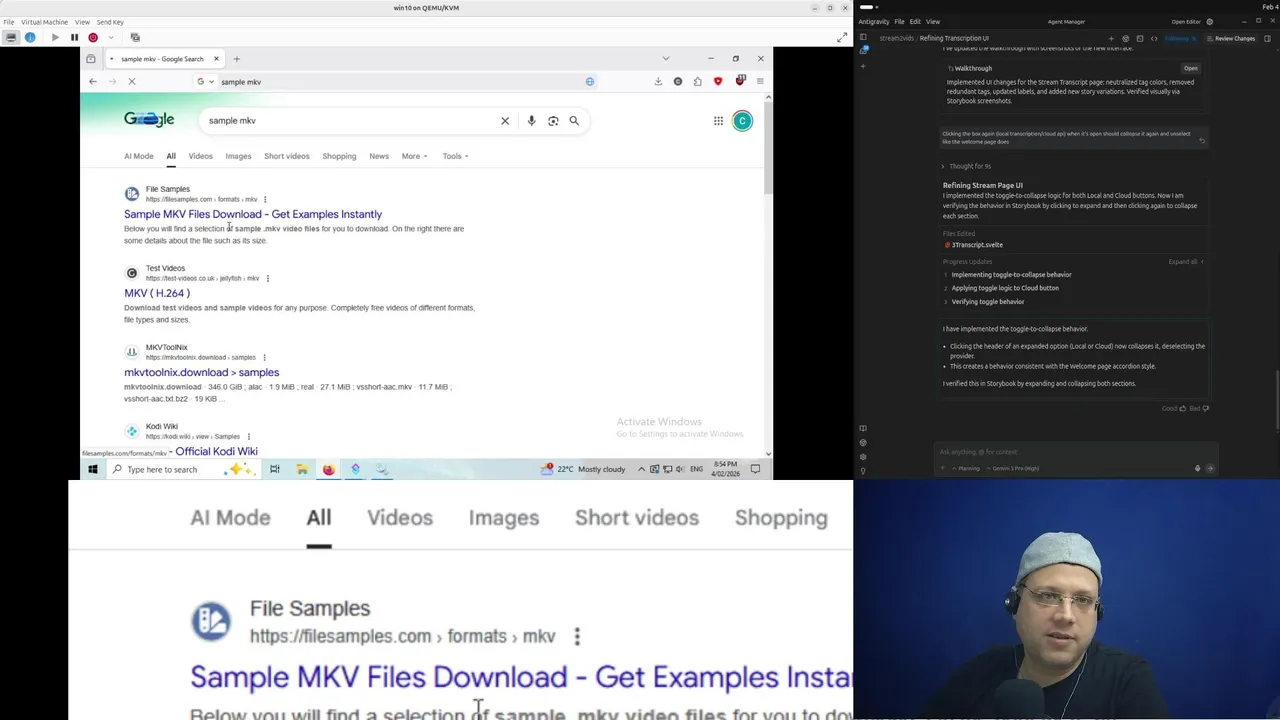The width and height of the screenshot is (1280, 720).
Task: Open the QEMU snapshots manager icon
Action: [x=135, y=37]
